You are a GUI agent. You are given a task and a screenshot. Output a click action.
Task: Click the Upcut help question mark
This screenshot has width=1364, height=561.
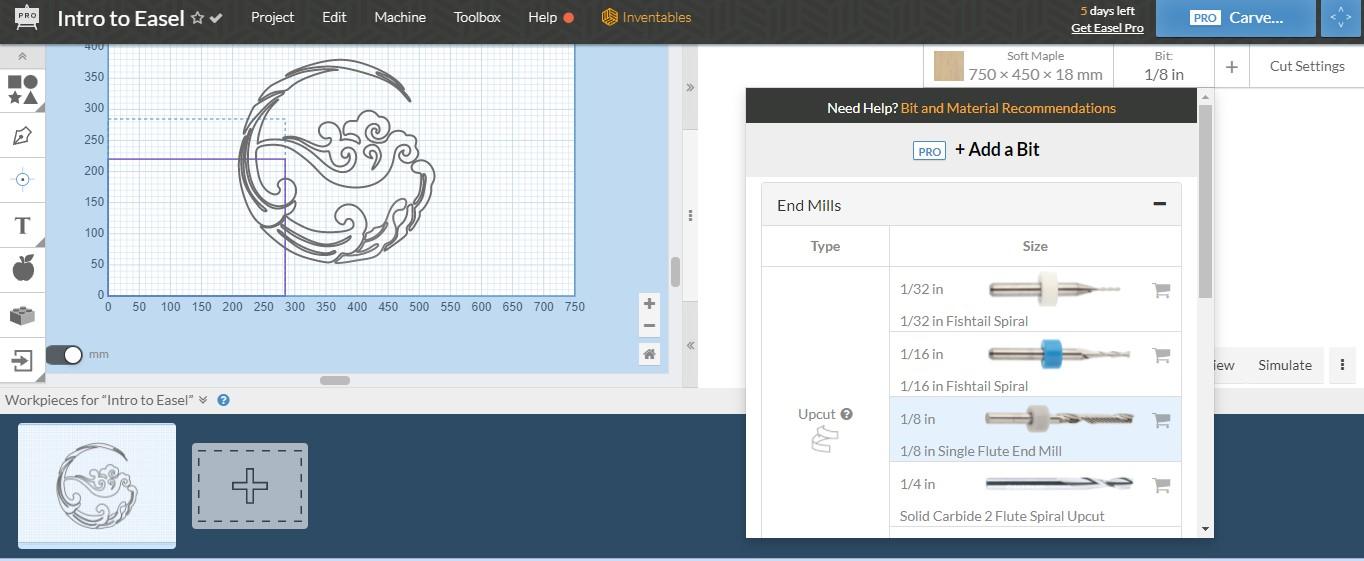(x=846, y=414)
